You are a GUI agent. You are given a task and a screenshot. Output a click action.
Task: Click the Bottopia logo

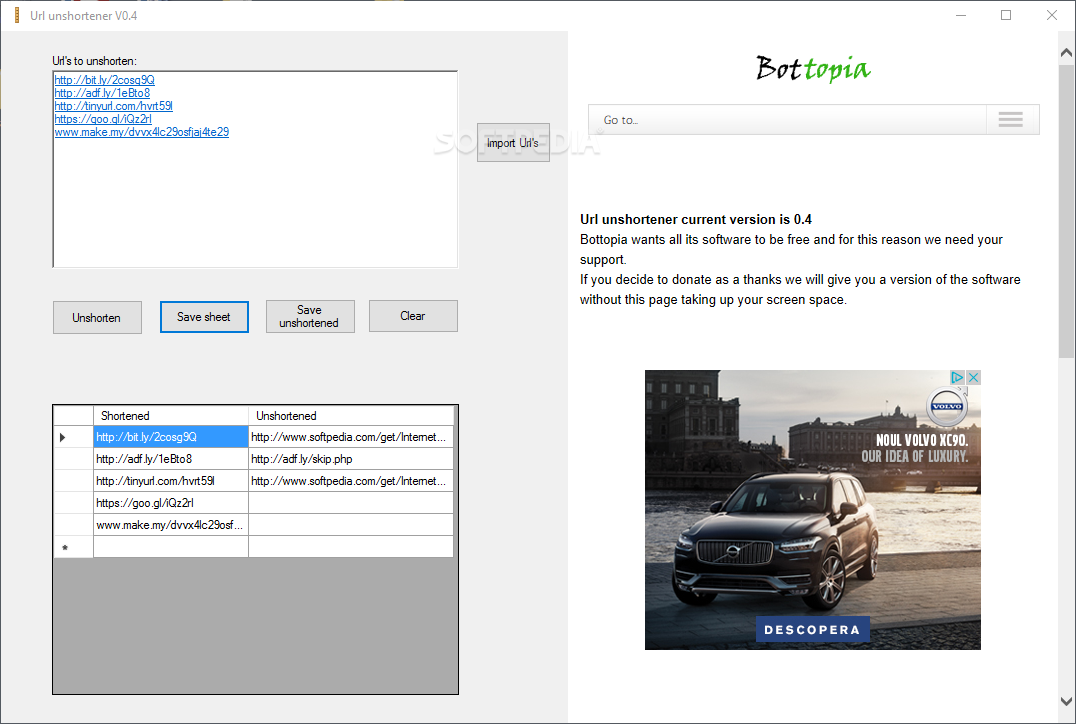click(813, 69)
